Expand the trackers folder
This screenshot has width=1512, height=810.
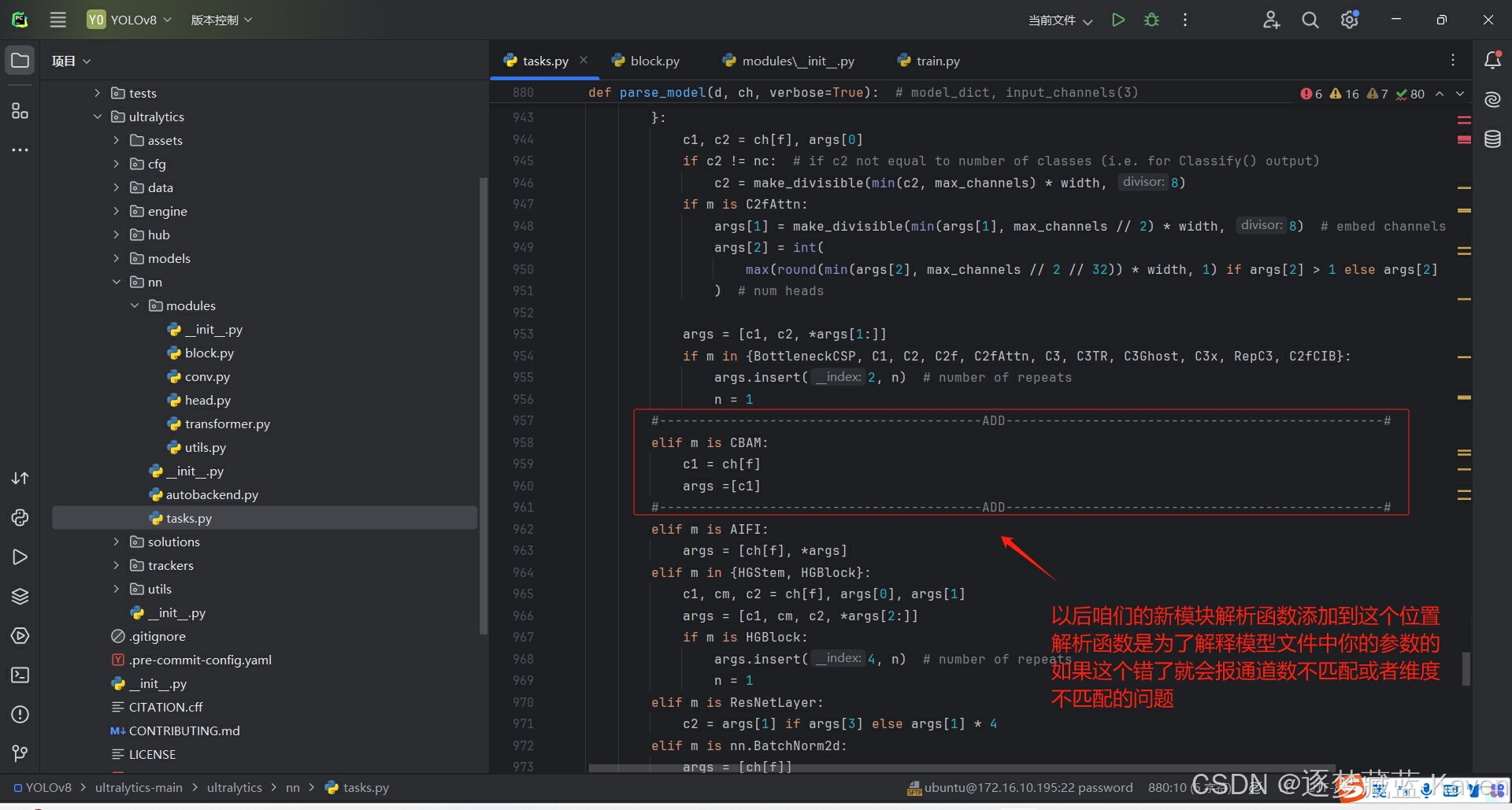[117, 565]
